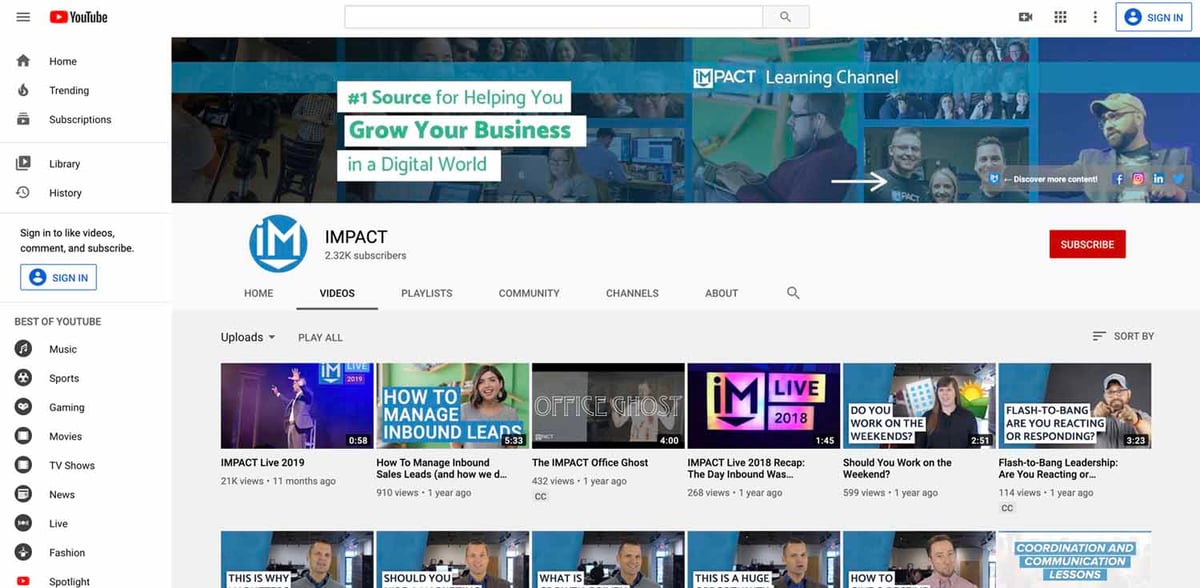Open the News category icon
1200x588 pixels.
pyautogui.click(x=23, y=494)
